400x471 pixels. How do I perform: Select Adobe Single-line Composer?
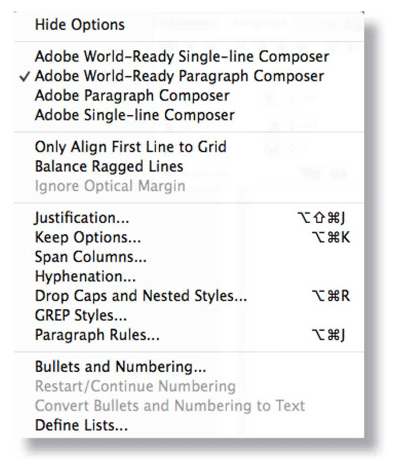189,115
